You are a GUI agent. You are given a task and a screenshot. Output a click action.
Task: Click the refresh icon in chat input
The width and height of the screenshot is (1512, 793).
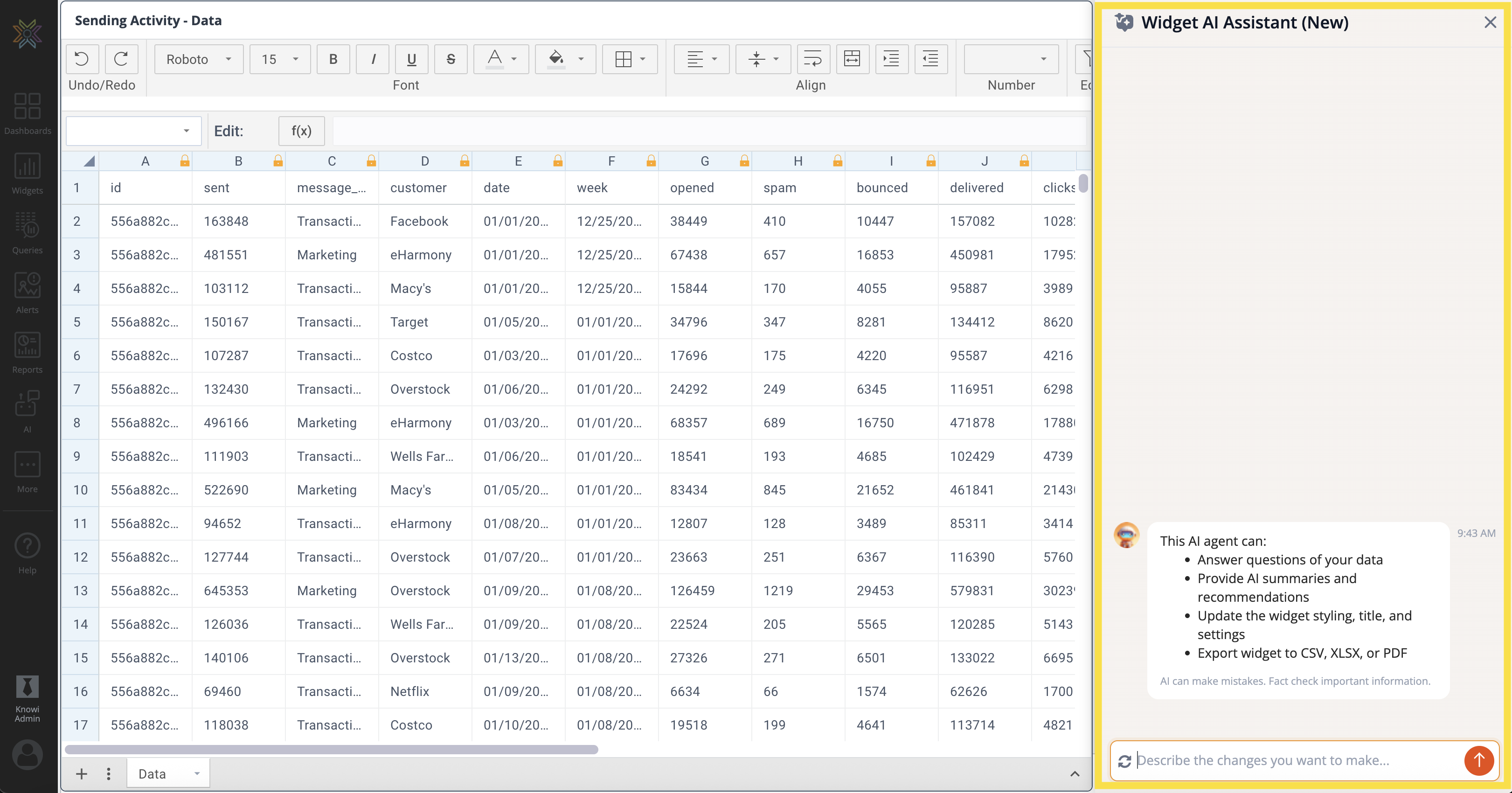[1124, 761]
